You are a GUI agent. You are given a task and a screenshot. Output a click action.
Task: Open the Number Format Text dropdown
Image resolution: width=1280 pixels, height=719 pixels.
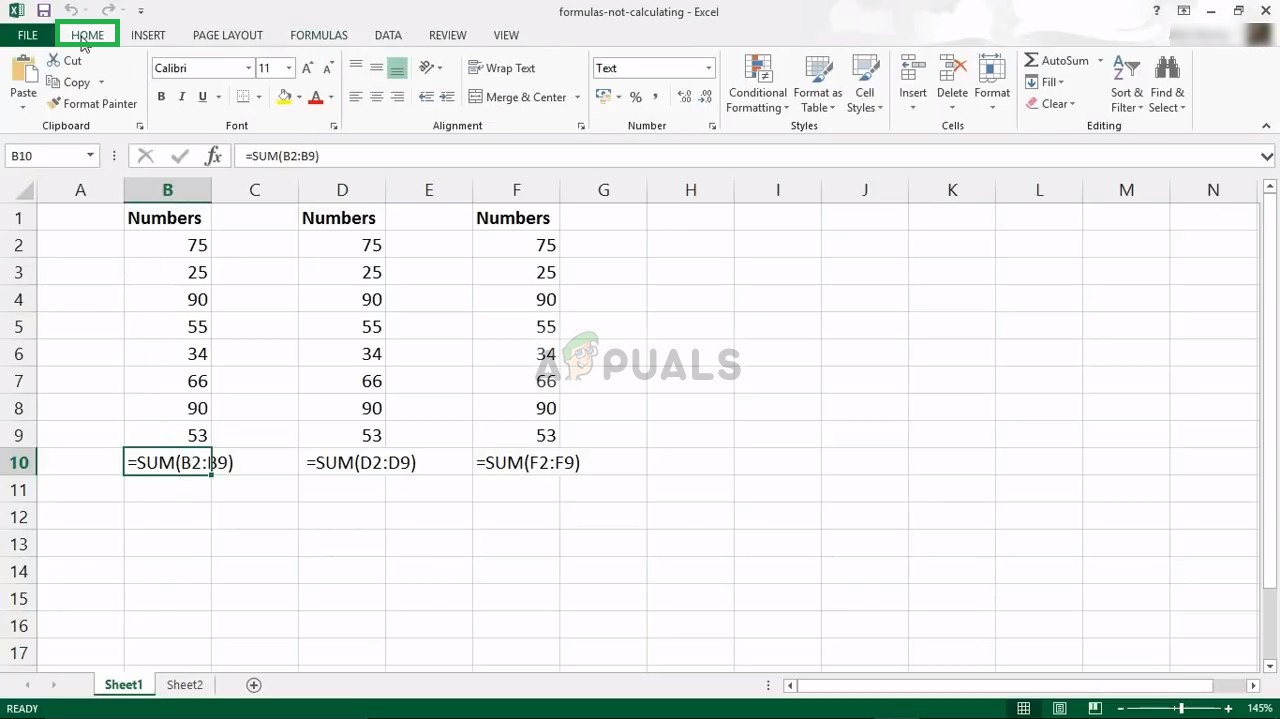(x=708, y=68)
